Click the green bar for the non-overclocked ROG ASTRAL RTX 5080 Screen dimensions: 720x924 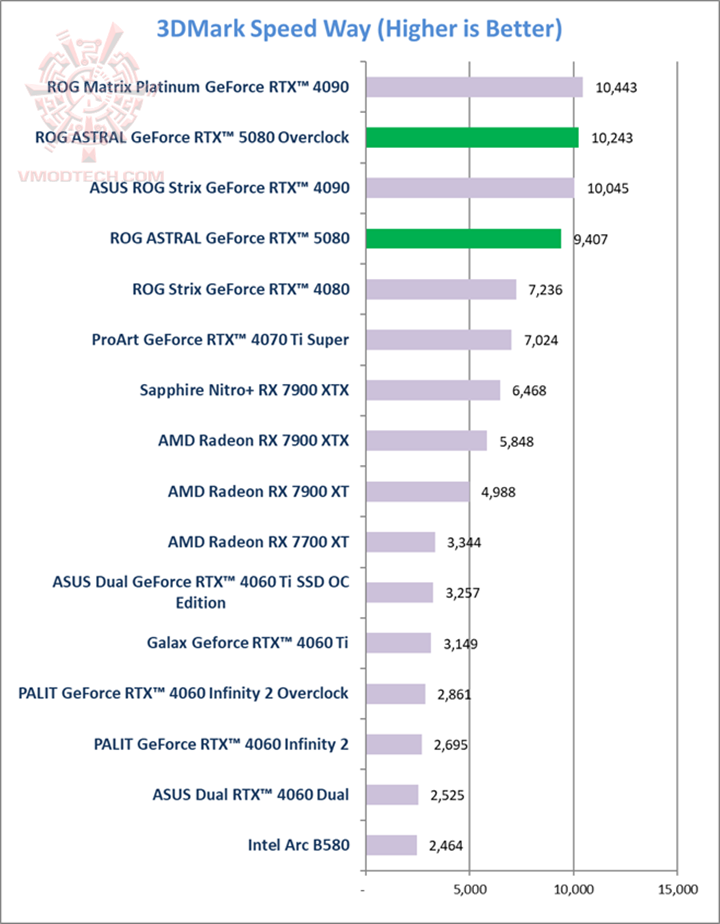pos(464,239)
